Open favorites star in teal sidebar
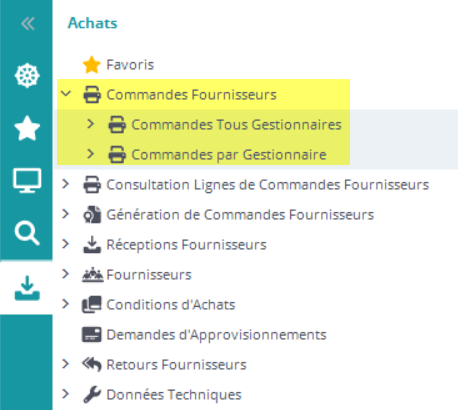 (x=27, y=128)
